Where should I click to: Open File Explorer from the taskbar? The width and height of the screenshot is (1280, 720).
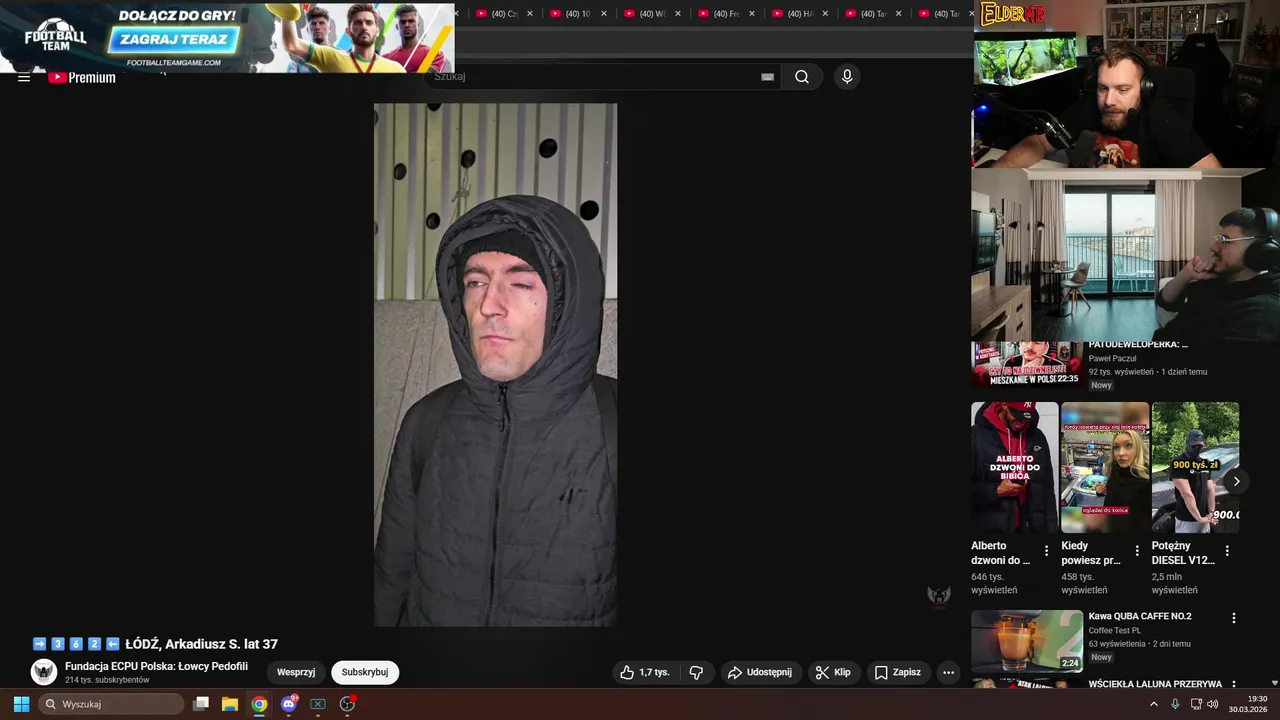pyautogui.click(x=230, y=704)
